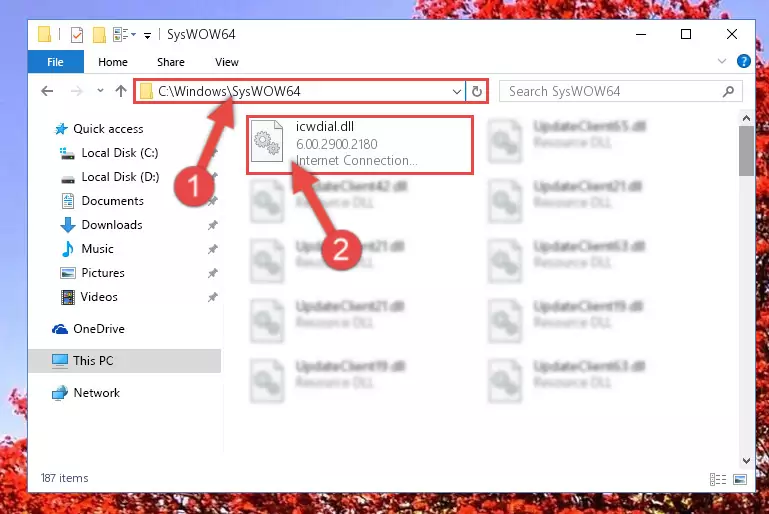Image resolution: width=769 pixels, height=514 pixels.
Task: Open Downloads in the sidebar
Action: (112, 225)
